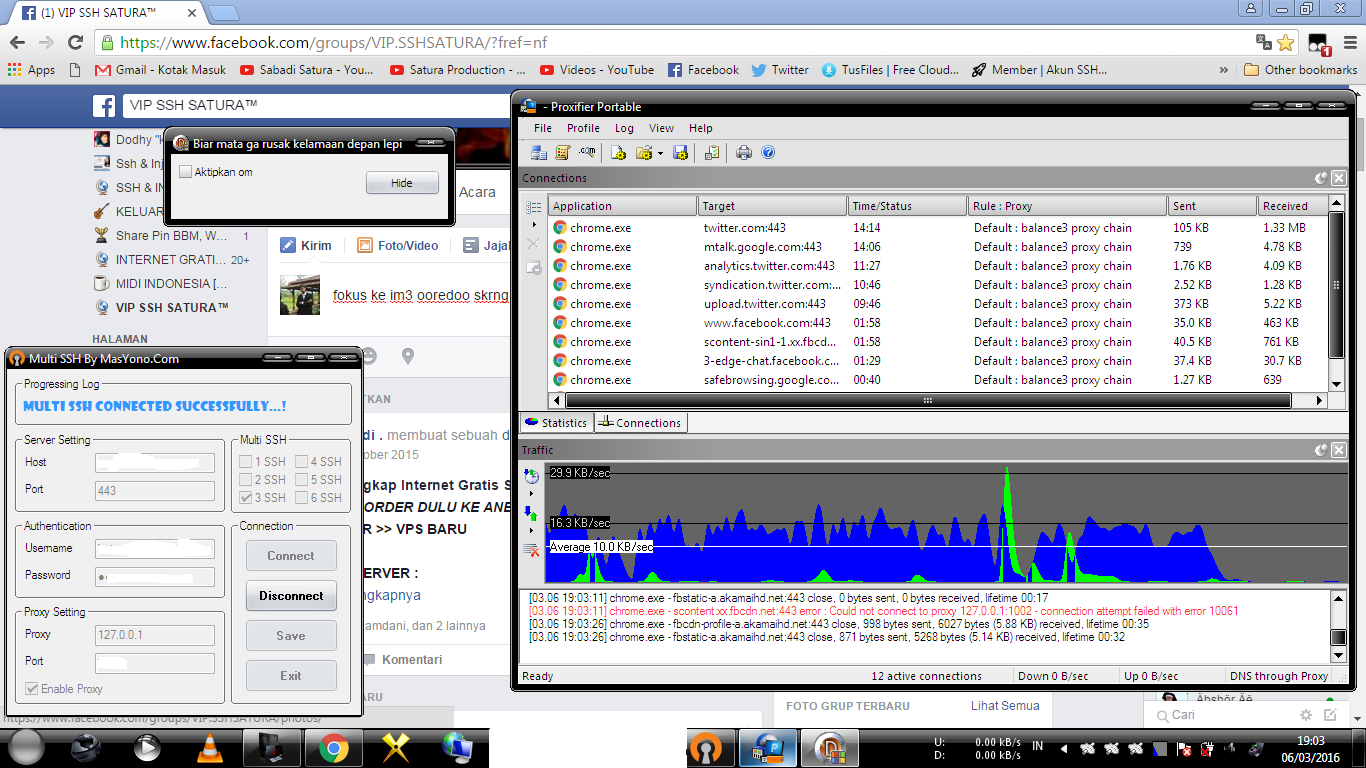1366x768 pixels.
Task: Select the twitter.com:443 connection row
Action: (938, 227)
